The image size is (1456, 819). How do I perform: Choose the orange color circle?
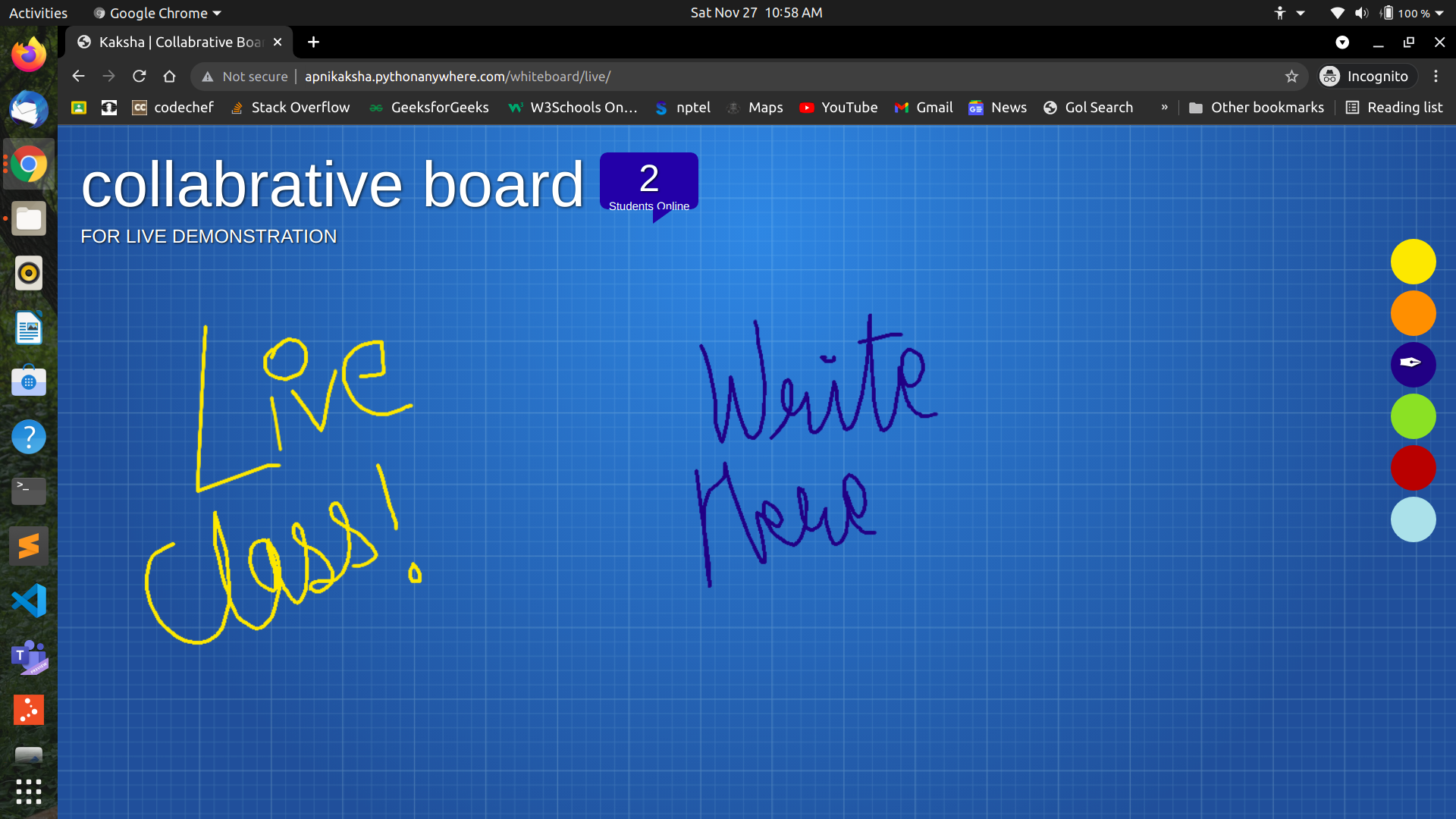pyautogui.click(x=1413, y=313)
